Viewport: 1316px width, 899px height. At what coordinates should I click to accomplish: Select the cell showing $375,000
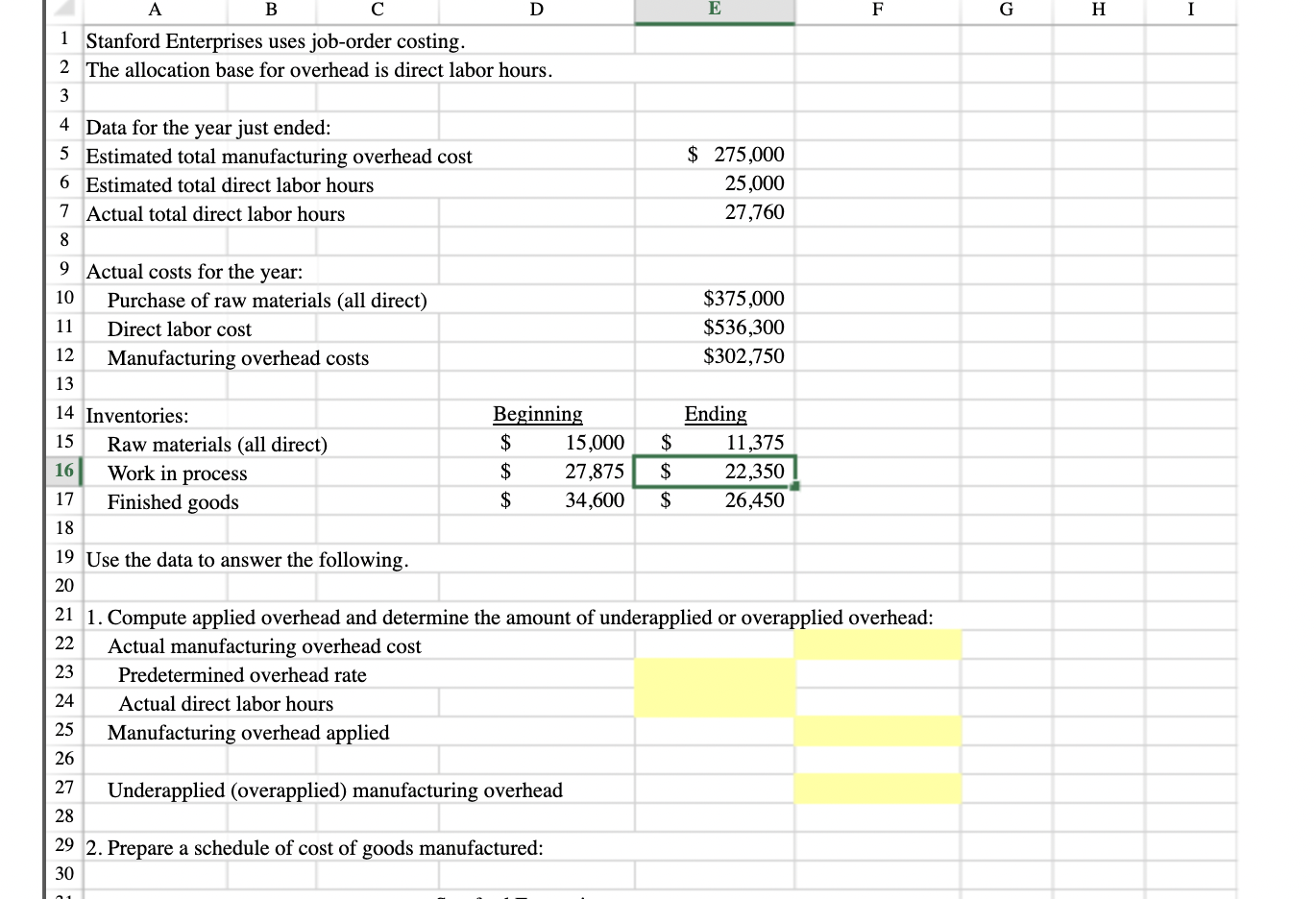tap(714, 299)
